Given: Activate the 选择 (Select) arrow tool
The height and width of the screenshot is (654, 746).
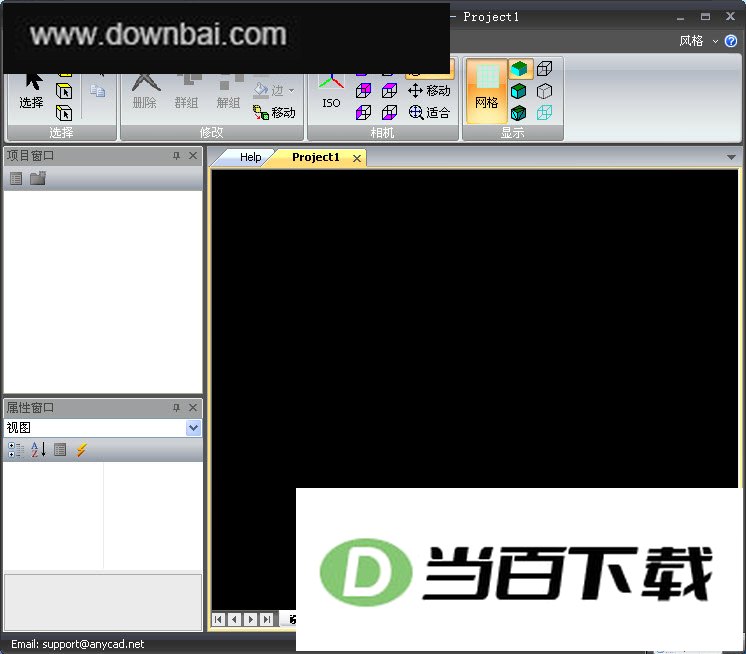Looking at the screenshot, I should tap(31, 92).
